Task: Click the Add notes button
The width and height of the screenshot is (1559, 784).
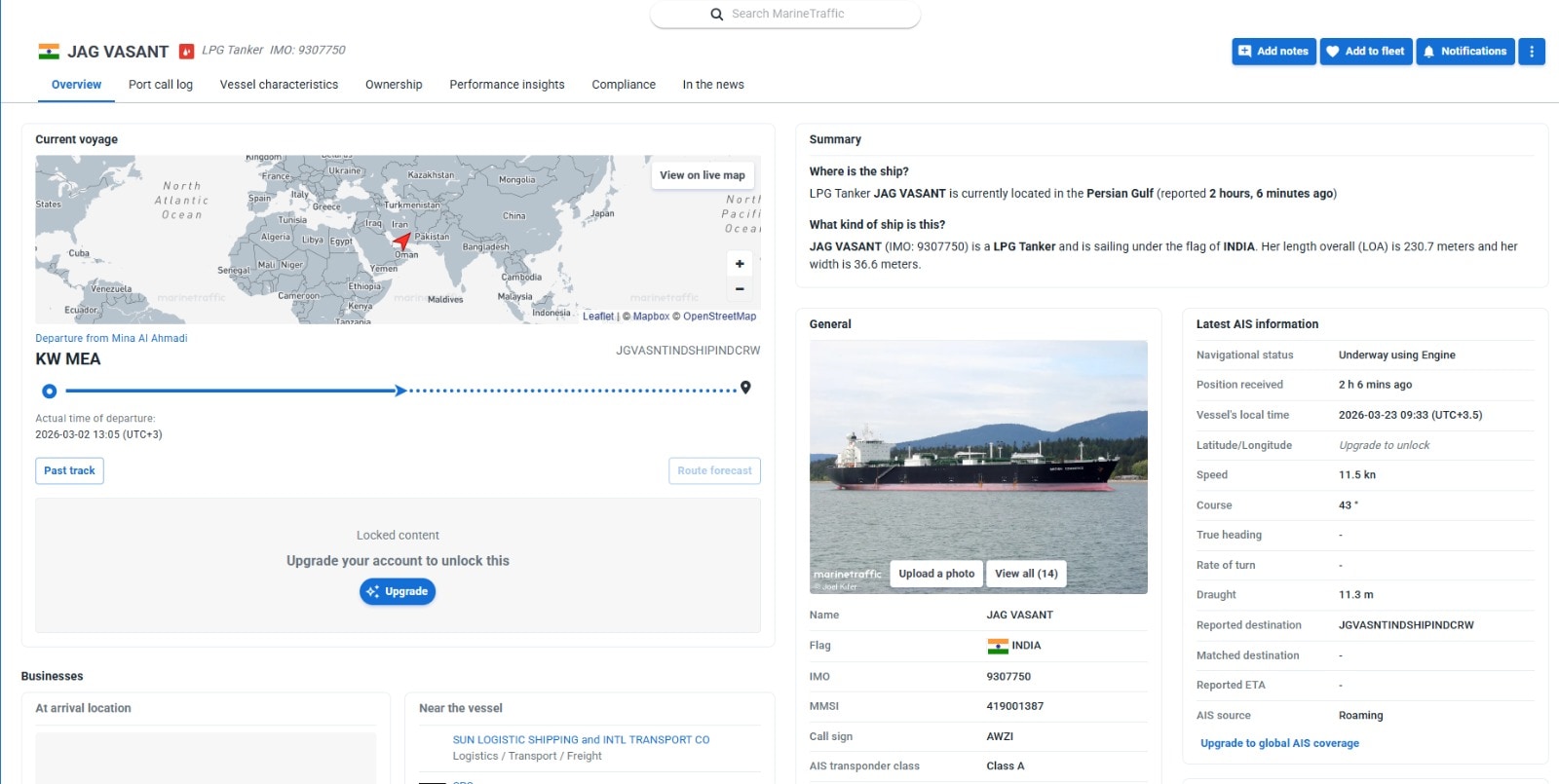Action: [1274, 52]
